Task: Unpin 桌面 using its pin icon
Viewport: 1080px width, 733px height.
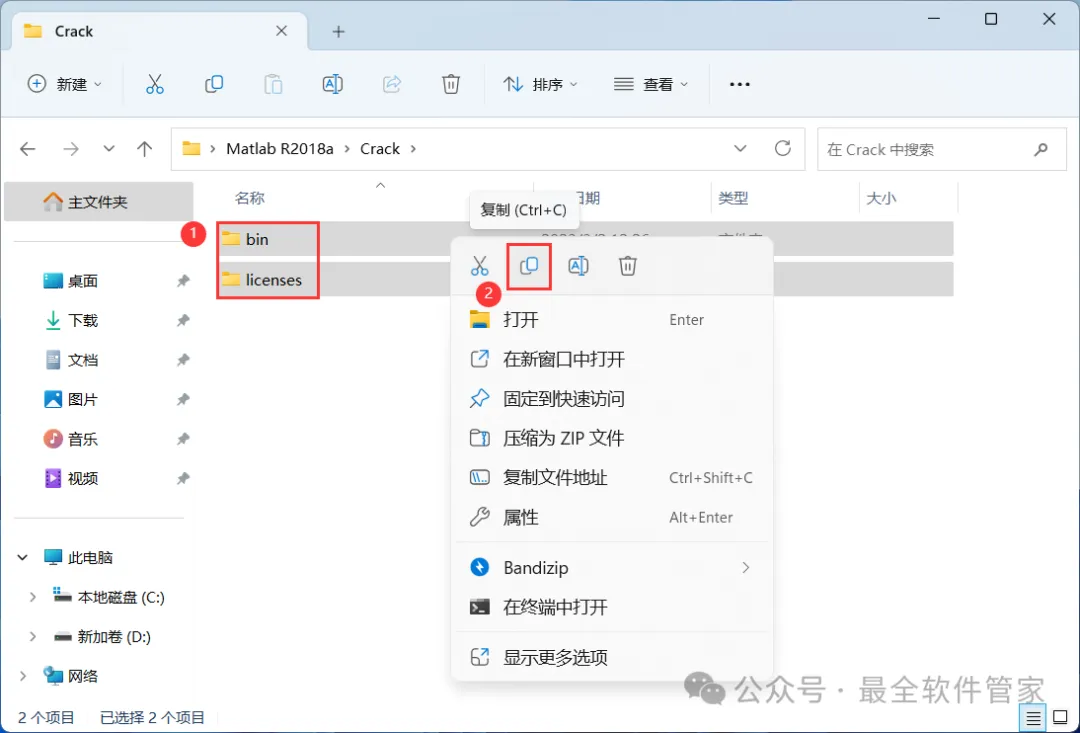Action: pyautogui.click(x=183, y=281)
